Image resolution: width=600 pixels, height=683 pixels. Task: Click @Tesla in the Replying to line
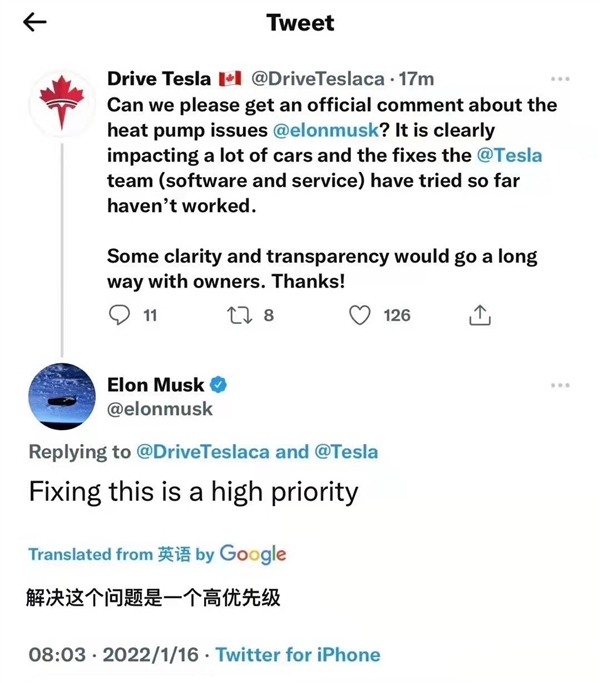point(346,452)
